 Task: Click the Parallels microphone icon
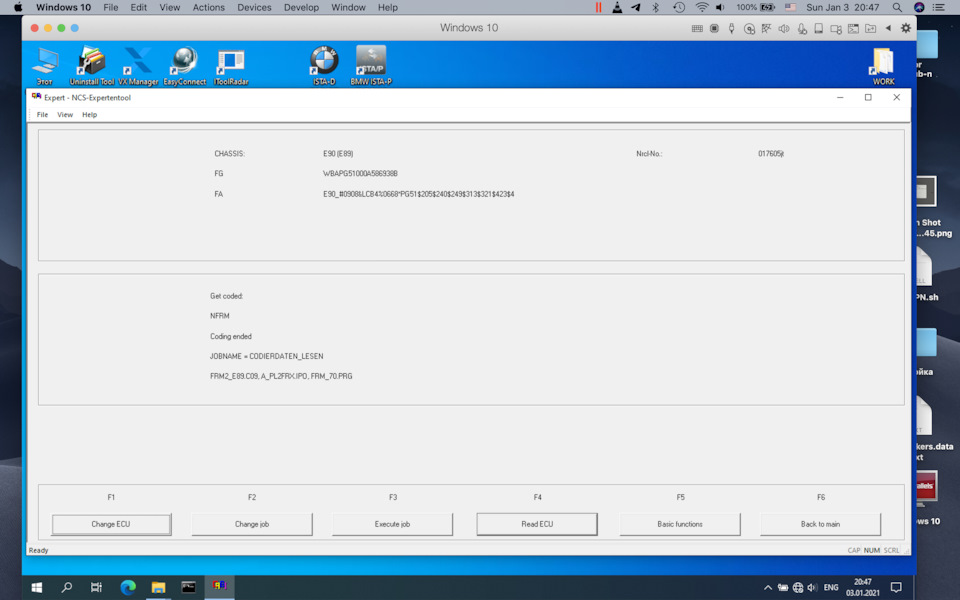[801, 28]
